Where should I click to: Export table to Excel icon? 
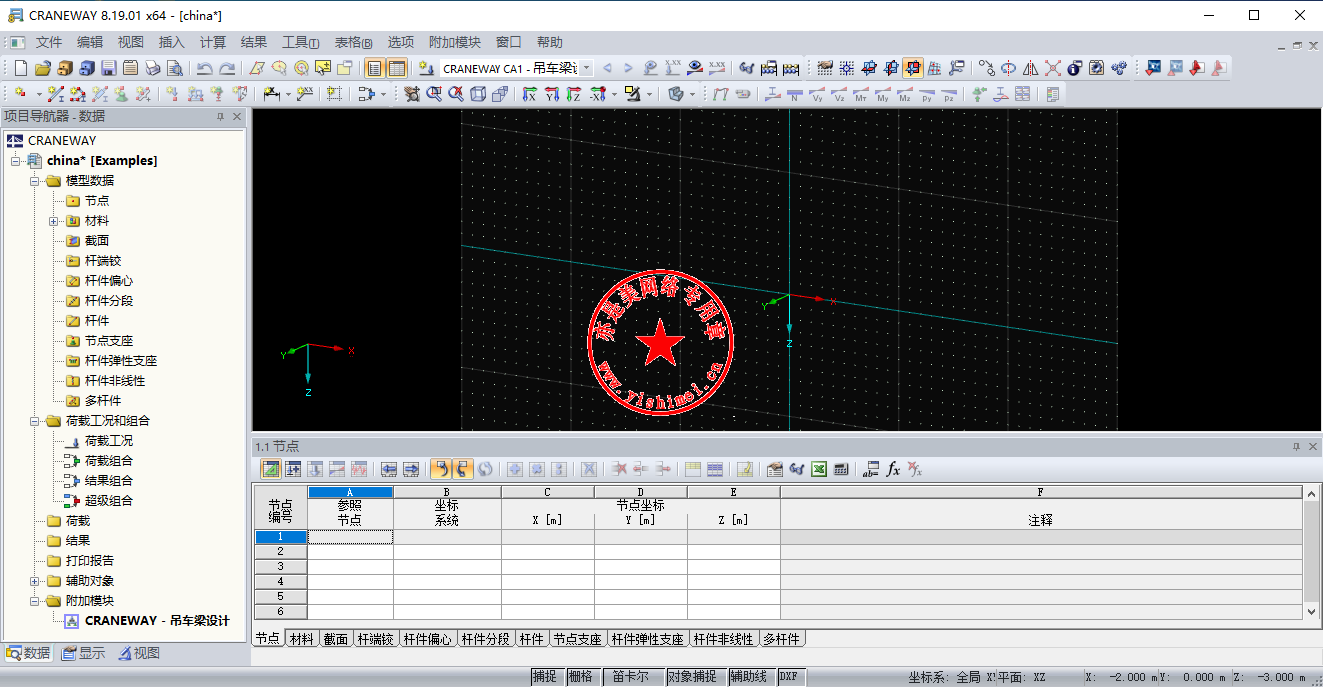819,468
